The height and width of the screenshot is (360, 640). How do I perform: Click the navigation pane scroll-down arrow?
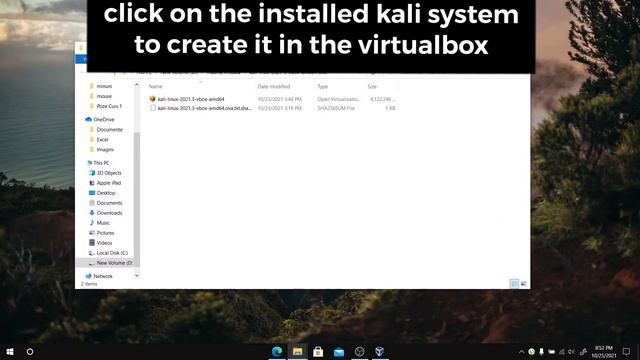coord(137,276)
